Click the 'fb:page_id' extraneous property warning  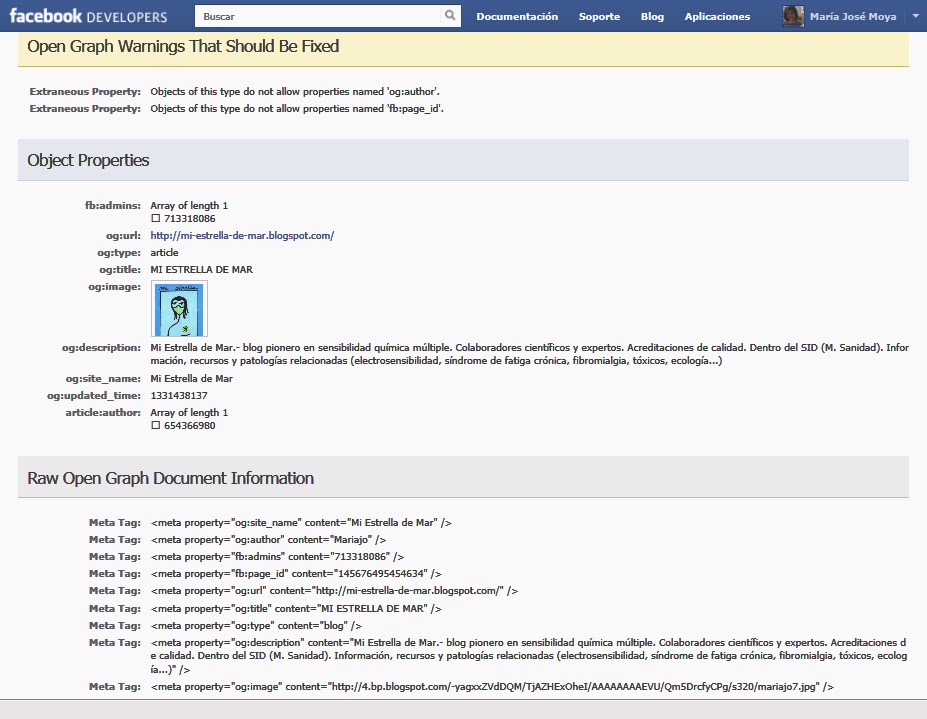(297, 109)
